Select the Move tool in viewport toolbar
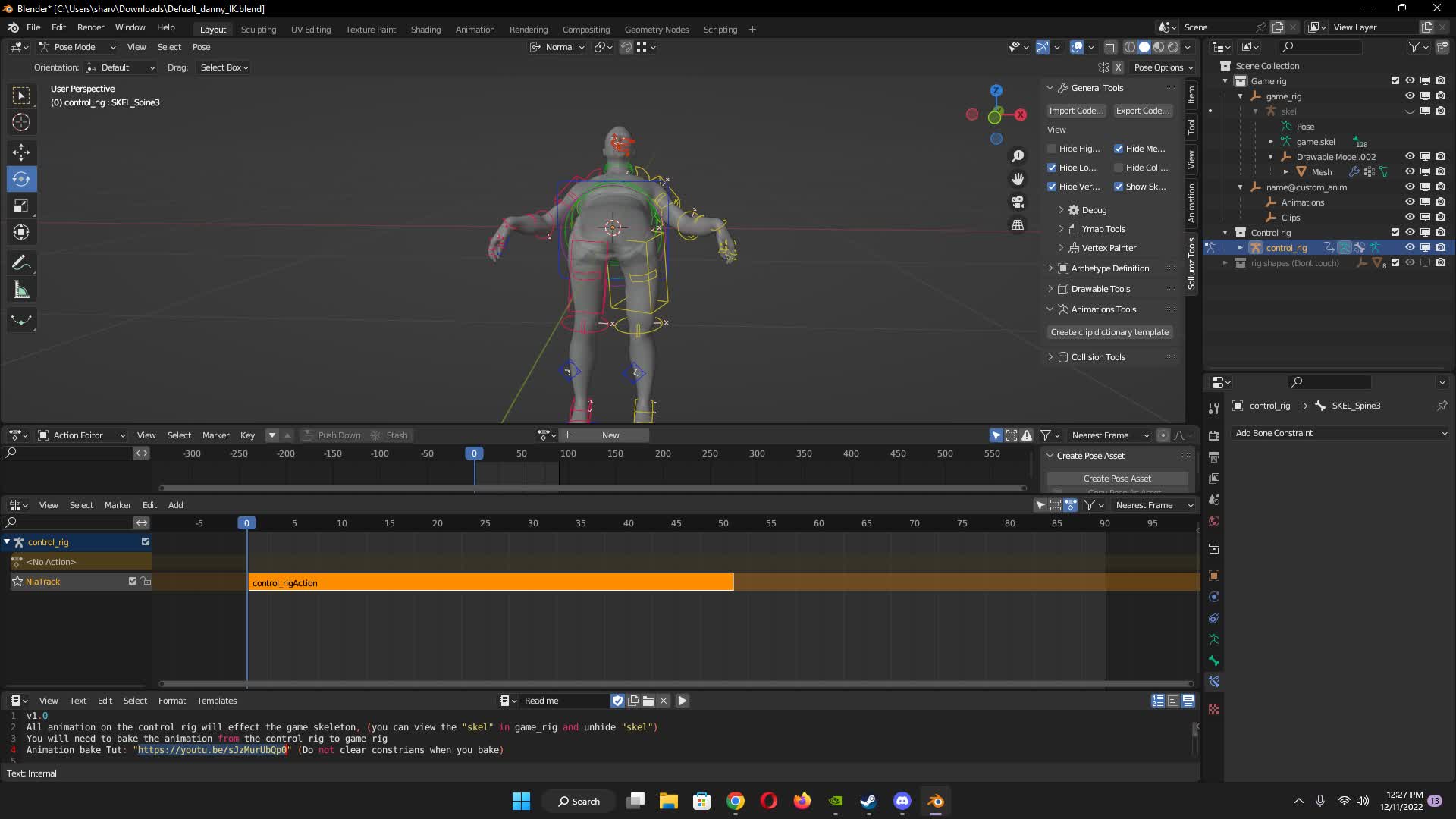 click(x=21, y=152)
